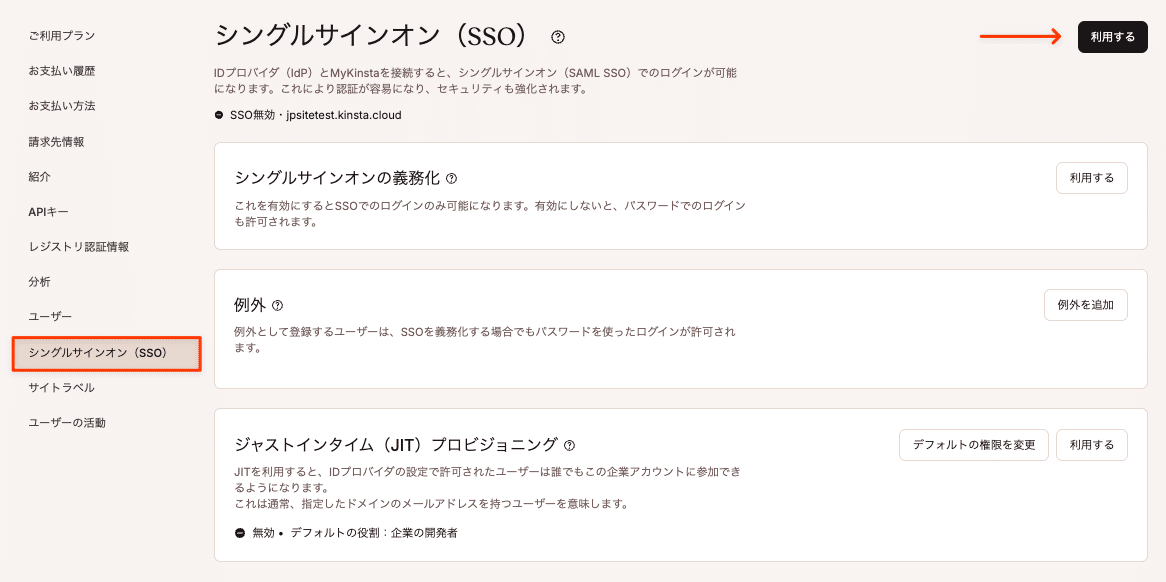Open the help tooltip beside シングルサインオン（SSO） title
The width and height of the screenshot is (1166, 582).
556,36
